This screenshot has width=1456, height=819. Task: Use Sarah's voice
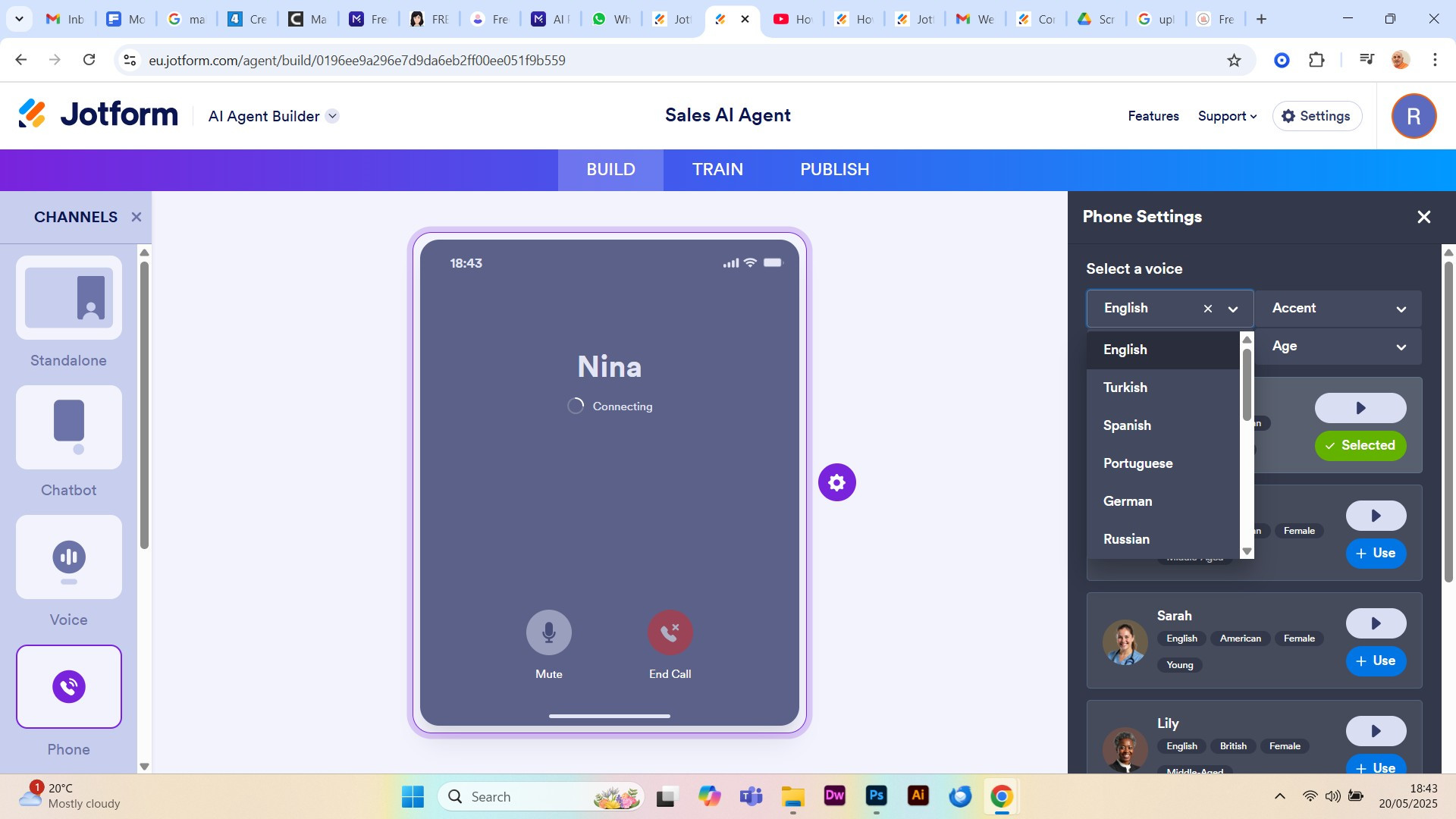(1376, 661)
